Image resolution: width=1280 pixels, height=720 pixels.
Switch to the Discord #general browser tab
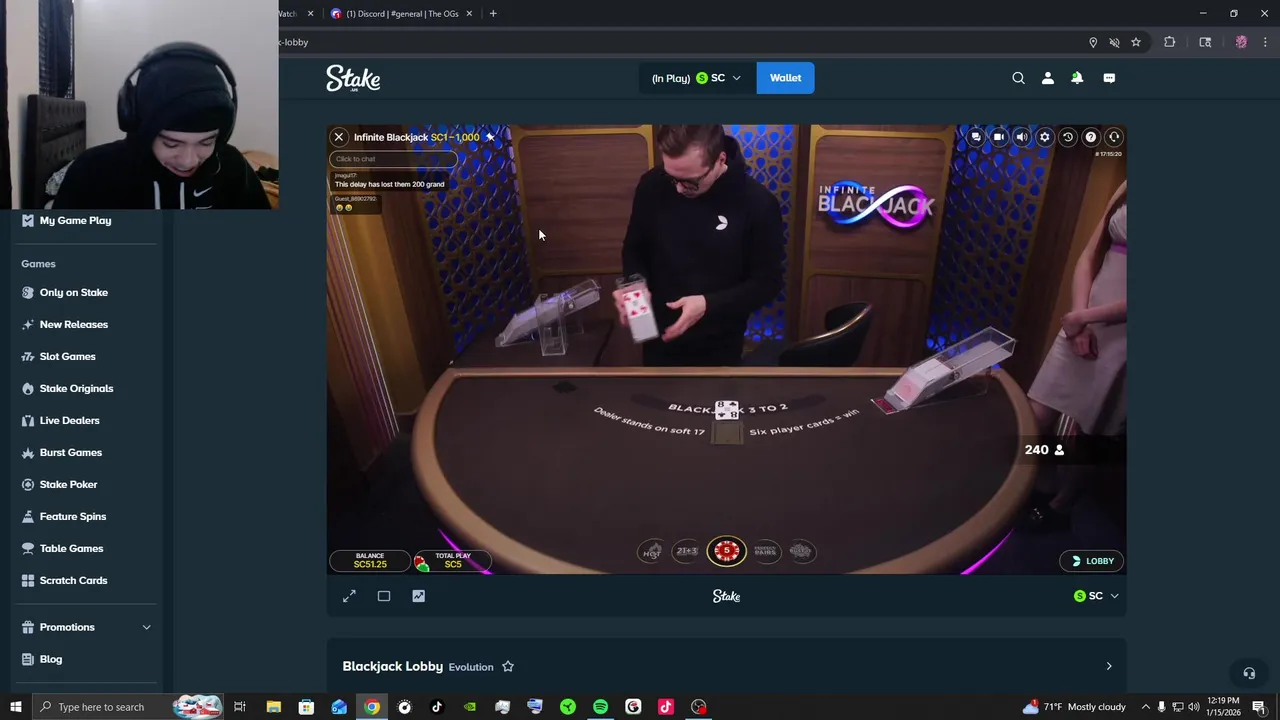coord(400,14)
